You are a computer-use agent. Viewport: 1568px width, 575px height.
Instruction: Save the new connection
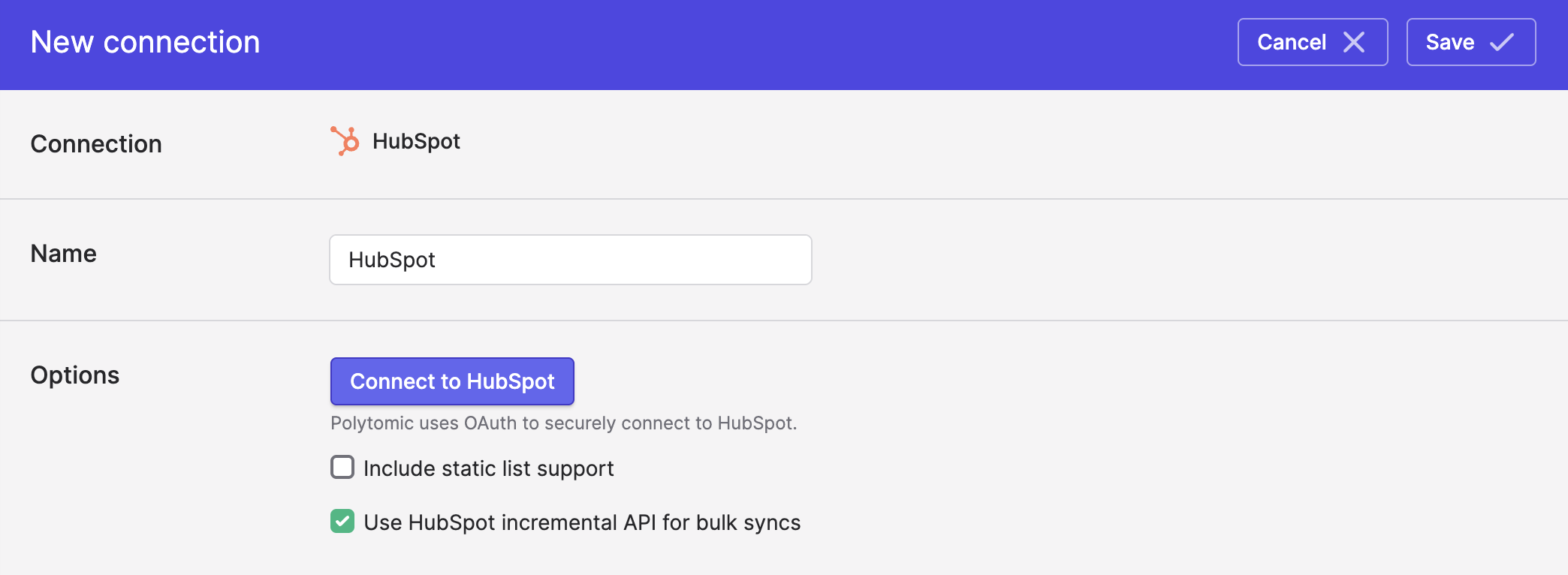pyautogui.click(x=1470, y=42)
